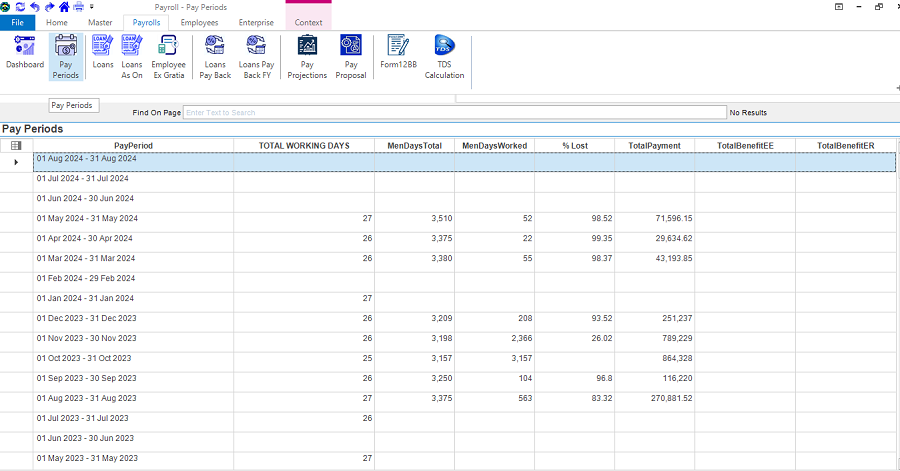Screen dimensions: 900x471
Task: Open Loans Pay Back FY
Action: (x=256, y=56)
